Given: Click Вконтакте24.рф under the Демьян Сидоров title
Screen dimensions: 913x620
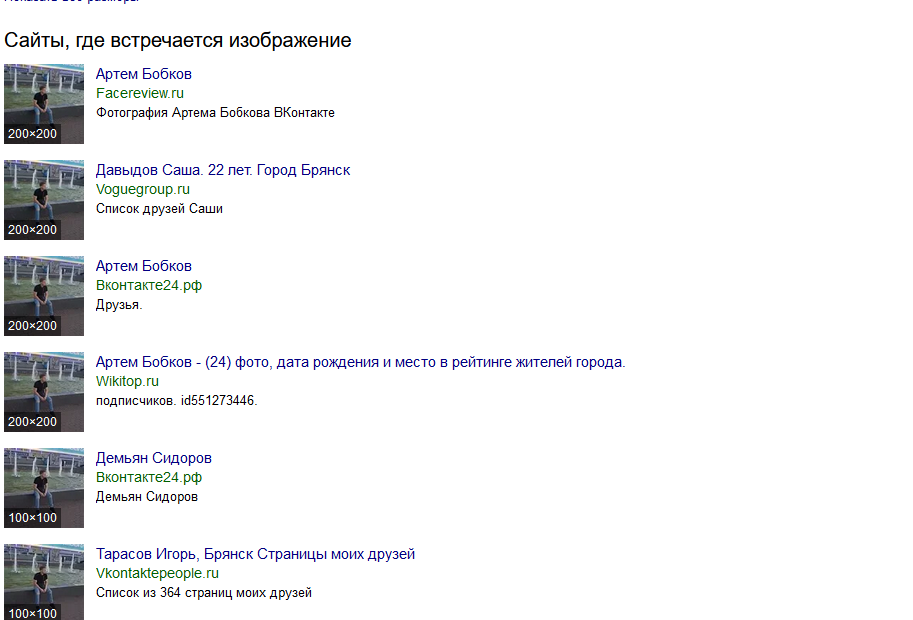Looking at the screenshot, I should pyautogui.click(x=149, y=477).
